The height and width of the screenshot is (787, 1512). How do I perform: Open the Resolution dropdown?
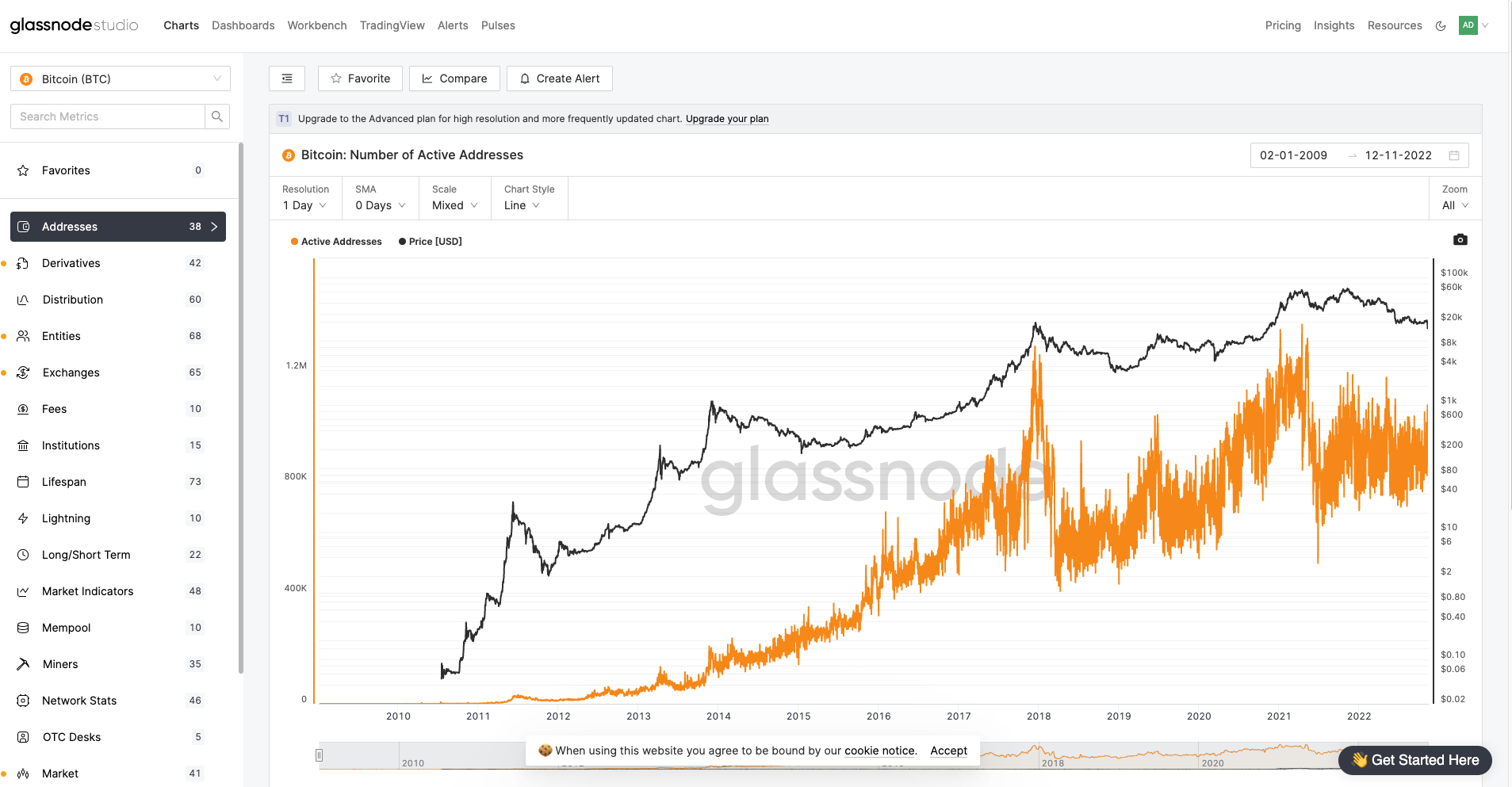304,205
